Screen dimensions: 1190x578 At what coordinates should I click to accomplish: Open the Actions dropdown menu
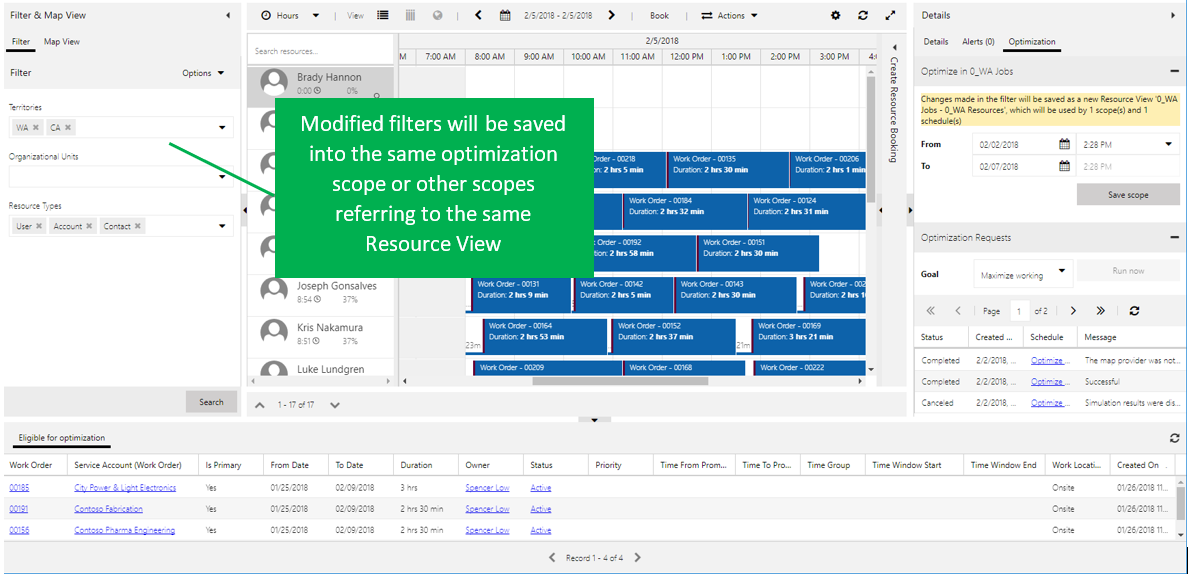pos(729,15)
